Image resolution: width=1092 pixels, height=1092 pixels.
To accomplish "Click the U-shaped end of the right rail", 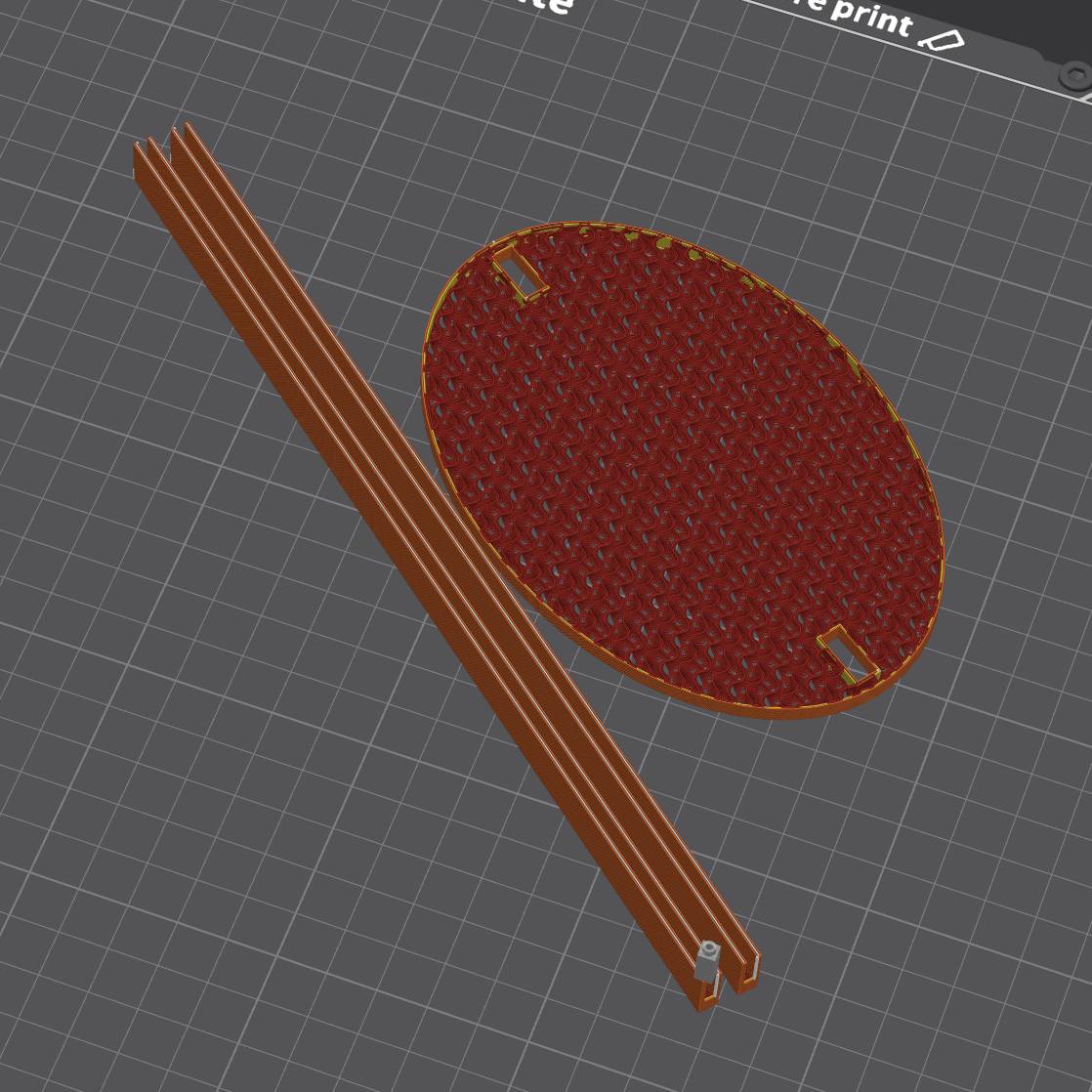I will click(x=745, y=971).
